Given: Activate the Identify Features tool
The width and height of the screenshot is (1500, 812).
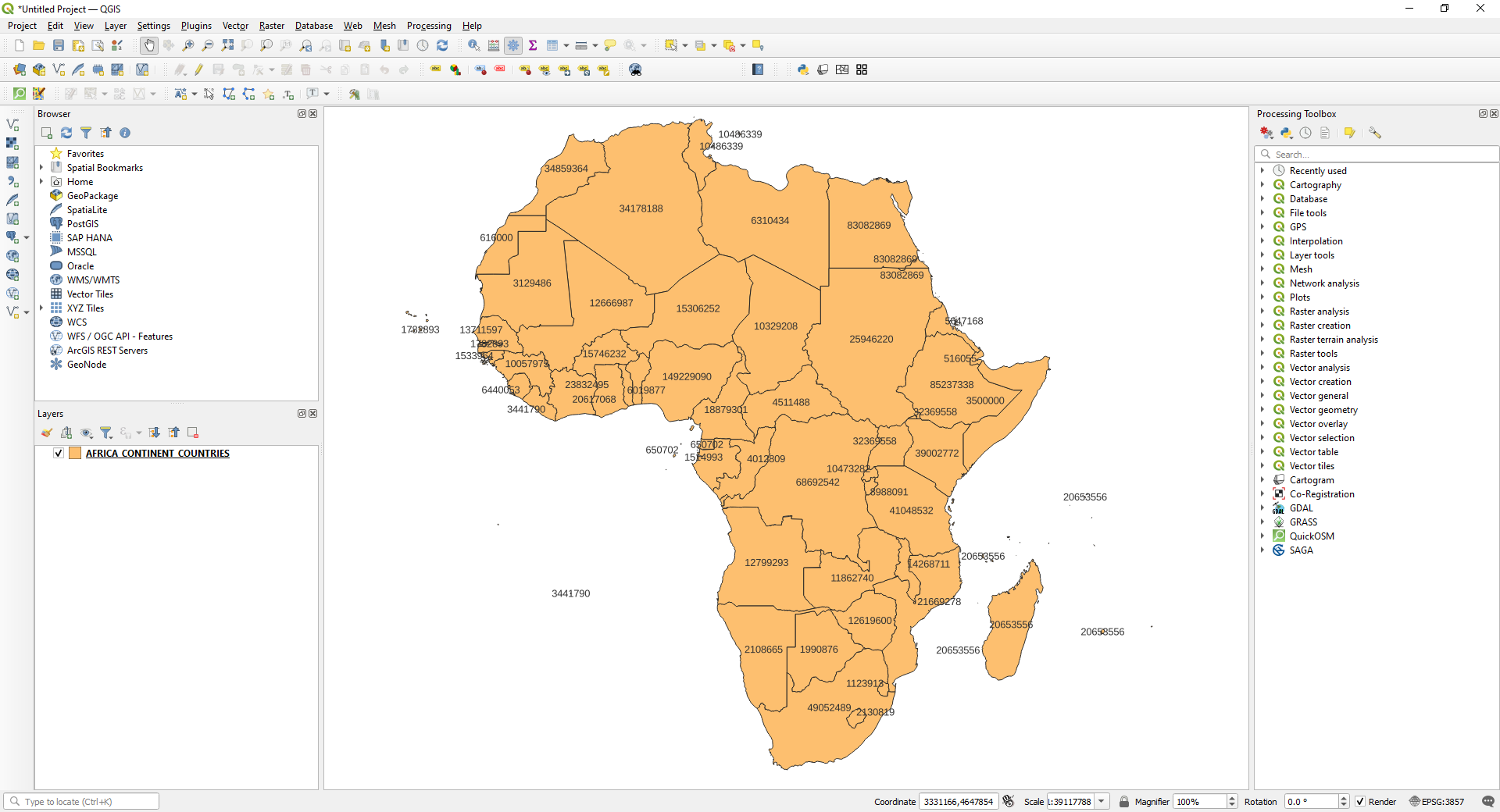Looking at the screenshot, I should coord(474,46).
